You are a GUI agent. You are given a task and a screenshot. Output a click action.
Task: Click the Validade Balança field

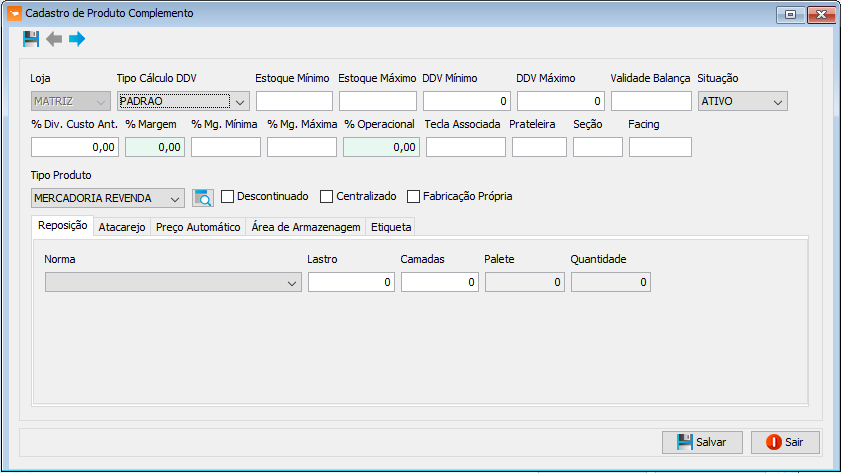pos(652,101)
